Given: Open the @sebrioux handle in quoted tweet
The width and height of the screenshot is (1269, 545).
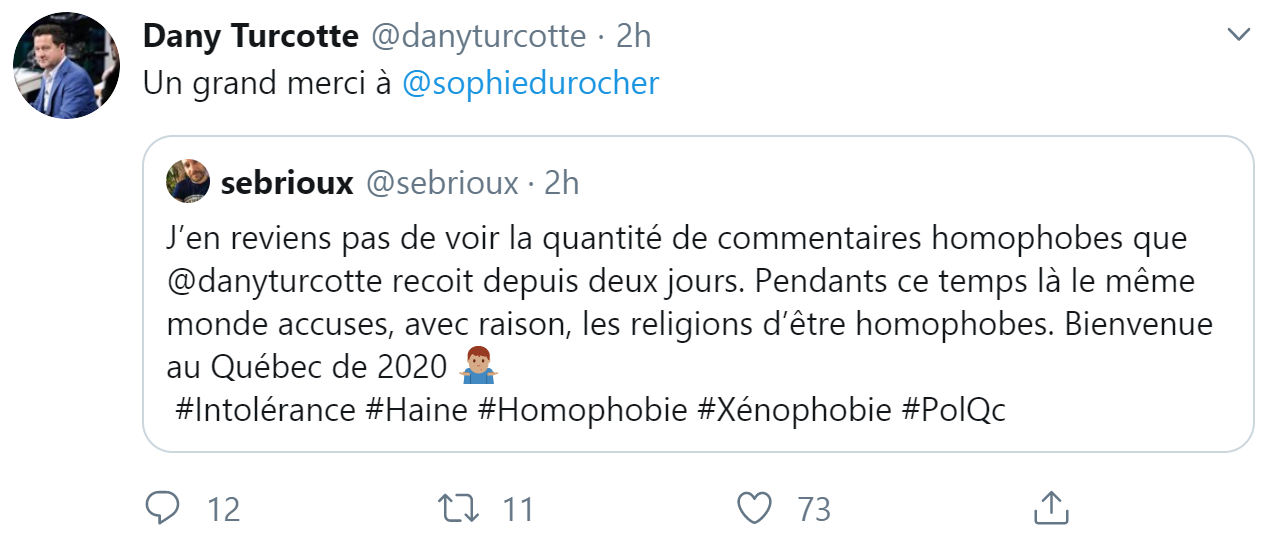Looking at the screenshot, I should (441, 183).
